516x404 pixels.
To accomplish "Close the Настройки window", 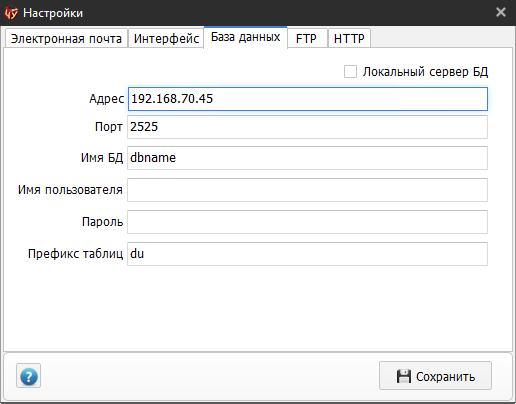I will (x=501, y=12).
